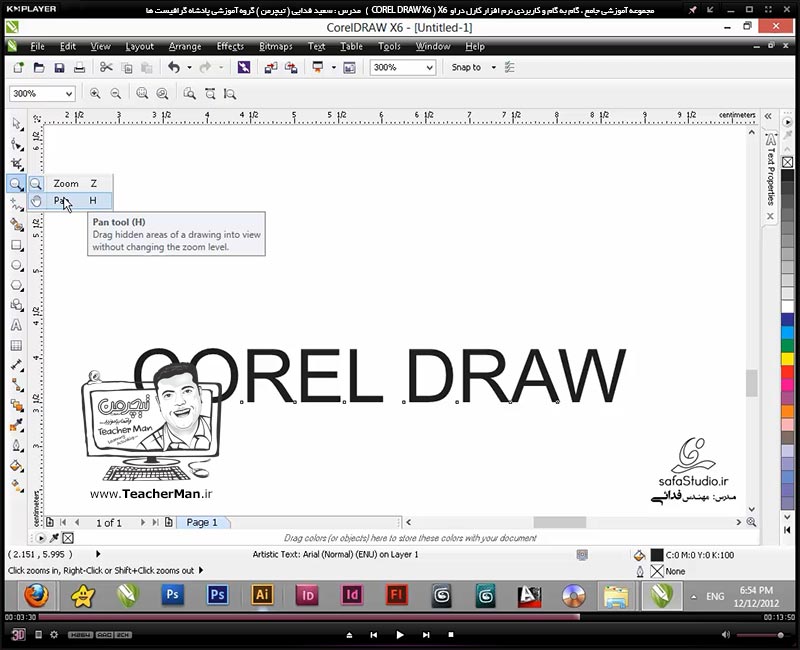The width and height of the screenshot is (800, 650).
Task: Open the Bitmaps menu
Action: (276, 46)
